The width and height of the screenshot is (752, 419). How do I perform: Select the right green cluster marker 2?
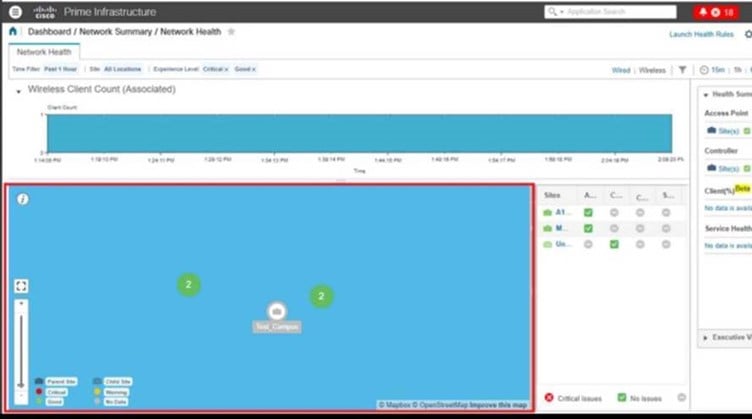[321, 296]
